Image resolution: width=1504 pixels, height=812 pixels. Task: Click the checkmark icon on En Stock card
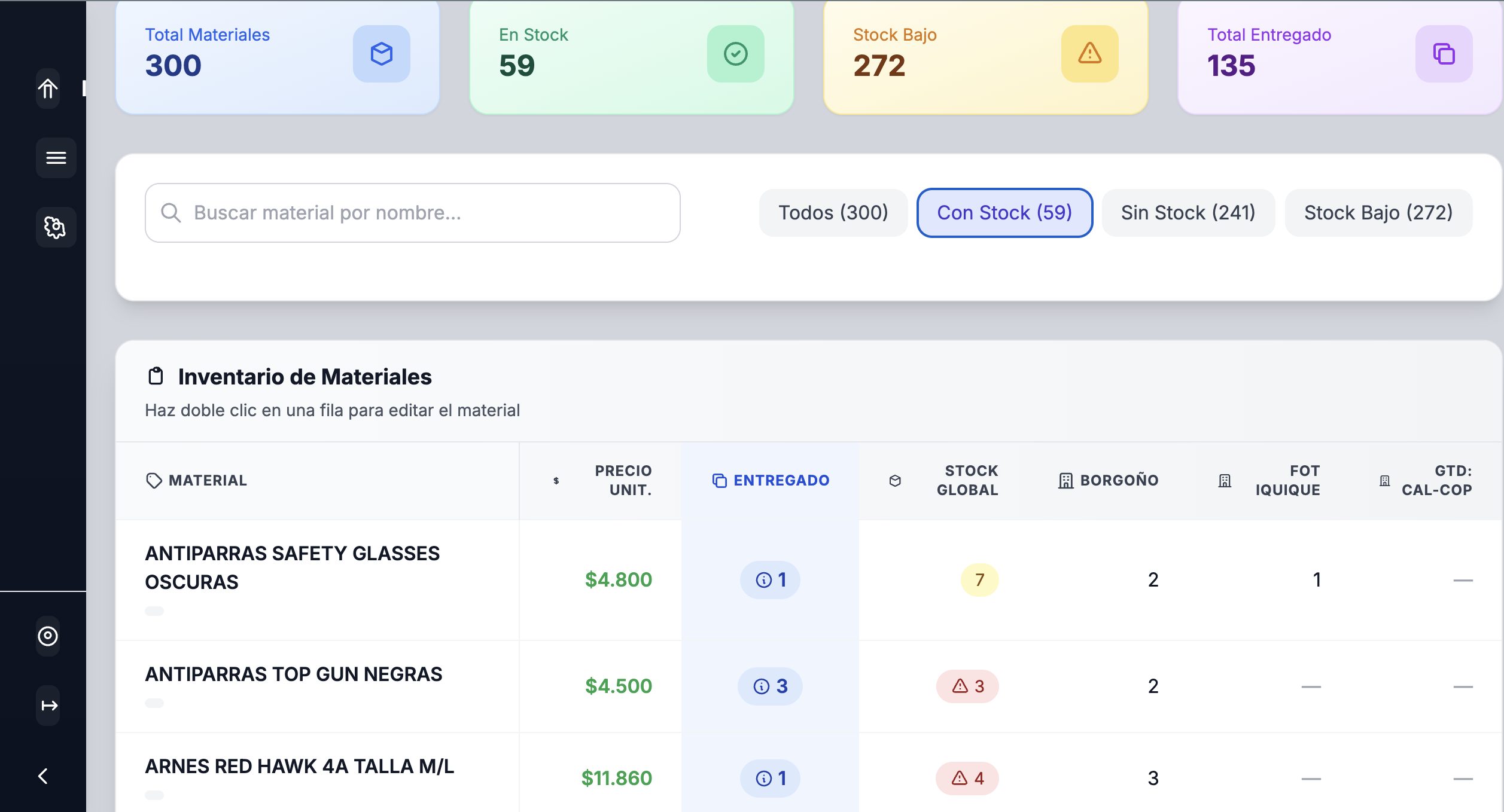[735, 54]
